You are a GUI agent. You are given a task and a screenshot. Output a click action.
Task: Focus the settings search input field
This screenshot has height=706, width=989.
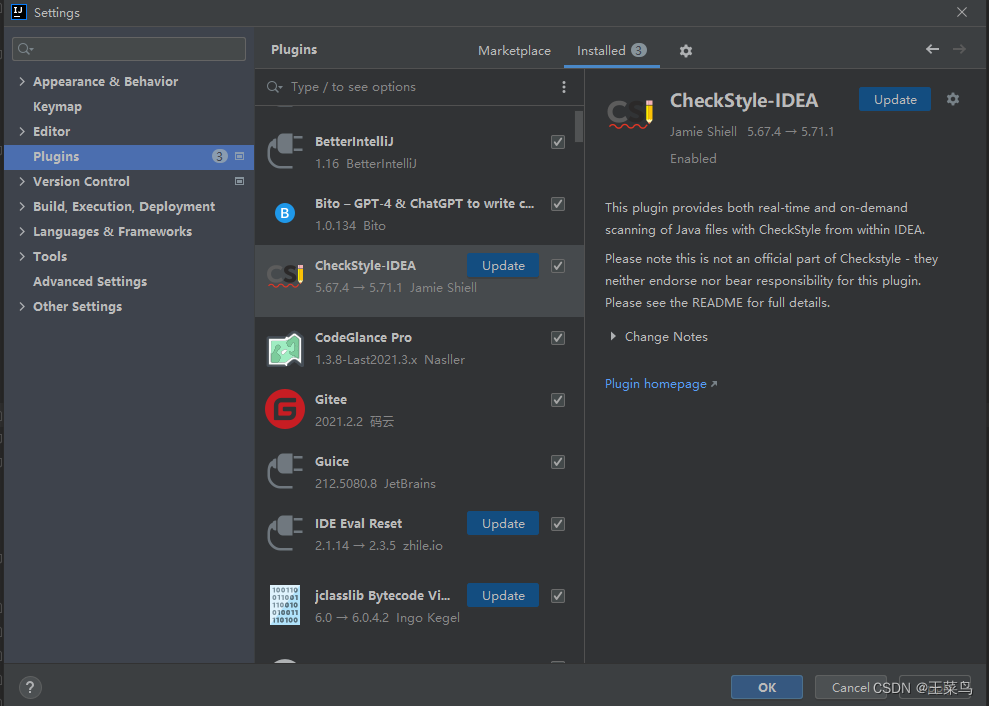[129, 49]
